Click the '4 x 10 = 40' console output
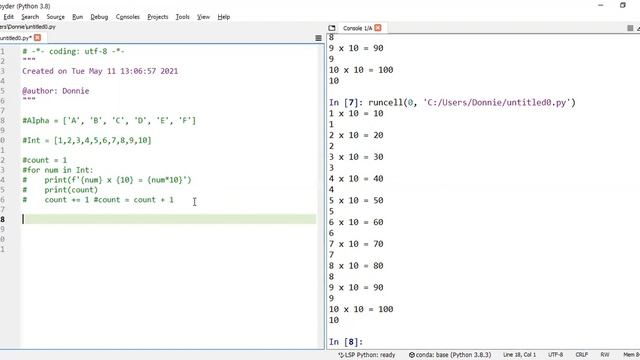This screenshot has width=640, height=360. [x=356, y=179]
